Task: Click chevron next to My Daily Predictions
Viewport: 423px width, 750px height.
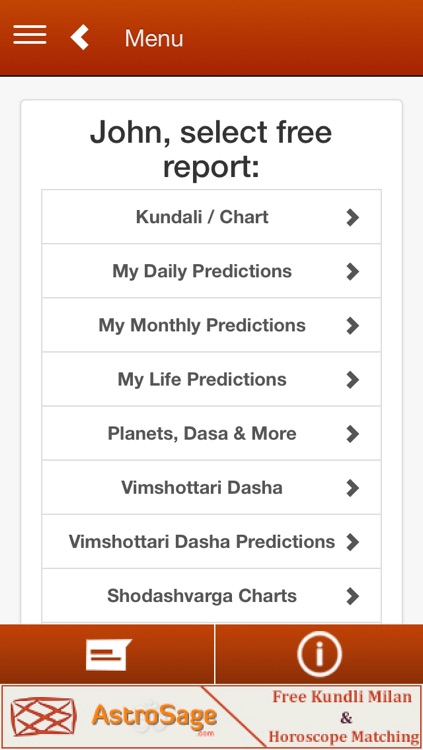Action: tap(353, 271)
